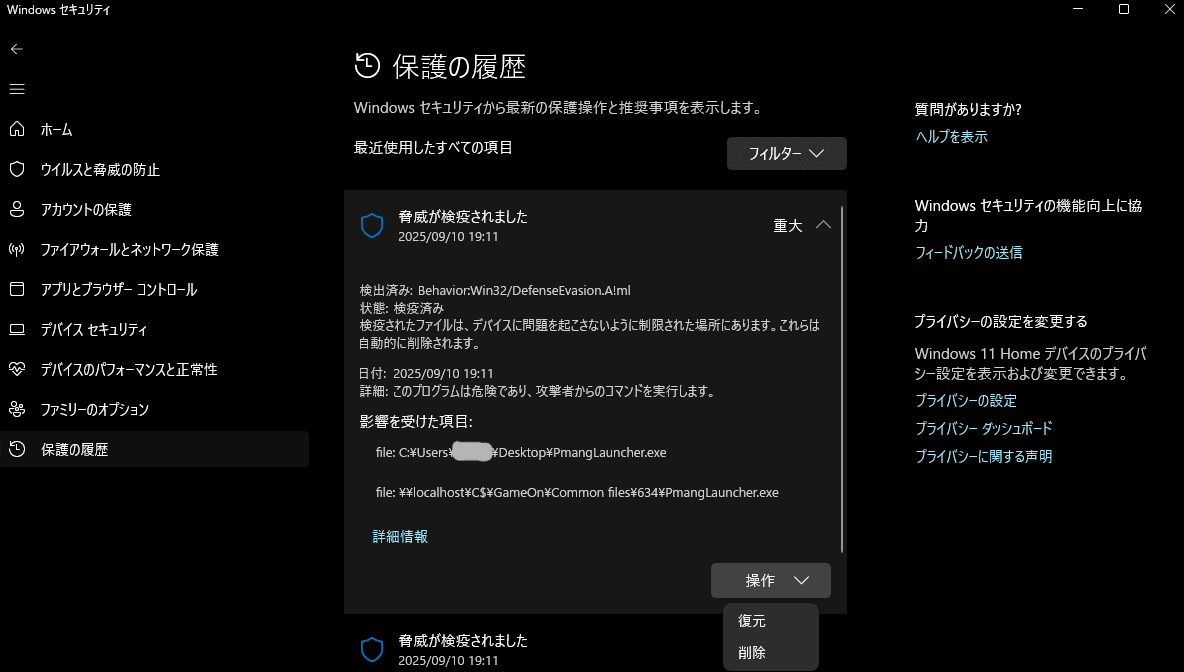Click the app and browser control icon
The image size is (1184, 672).
17,289
